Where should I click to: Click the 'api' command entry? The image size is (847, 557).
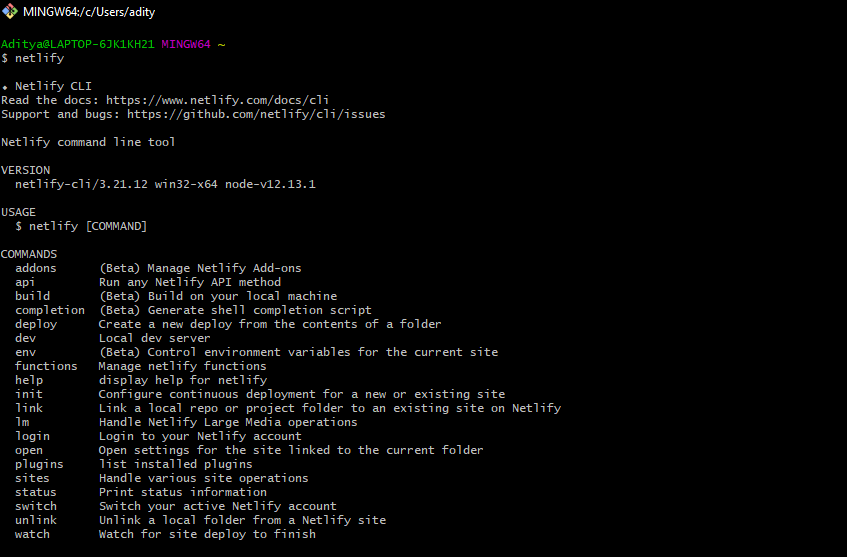point(25,282)
